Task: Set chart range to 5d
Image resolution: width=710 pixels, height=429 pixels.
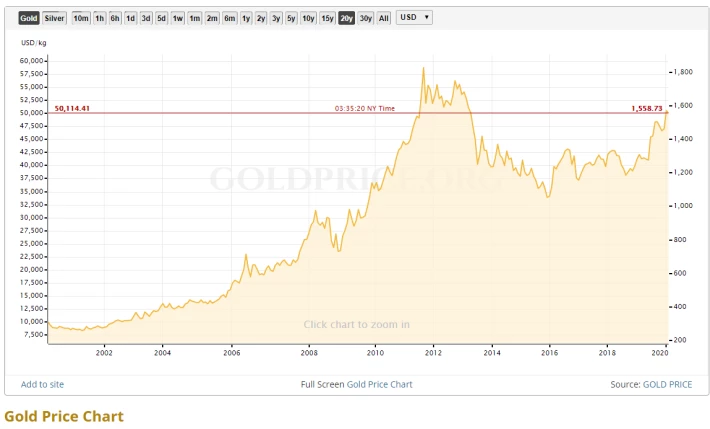Action: [x=161, y=18]
